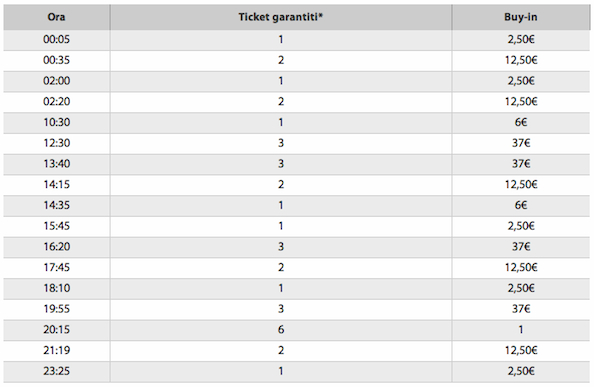The image size is (594, 387).
Task: Click the 02:20 row's 12,50€ buy-in
Action: click(521, 101)
